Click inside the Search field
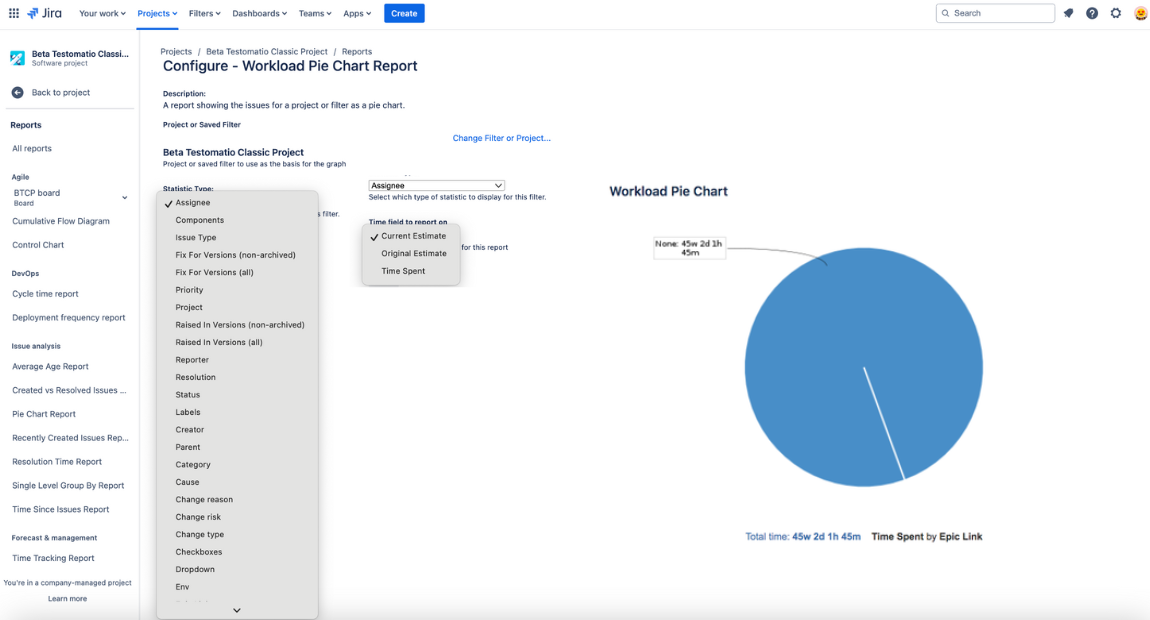The image size is (1150, 620). pyautogui.click(x=995, y=13)
